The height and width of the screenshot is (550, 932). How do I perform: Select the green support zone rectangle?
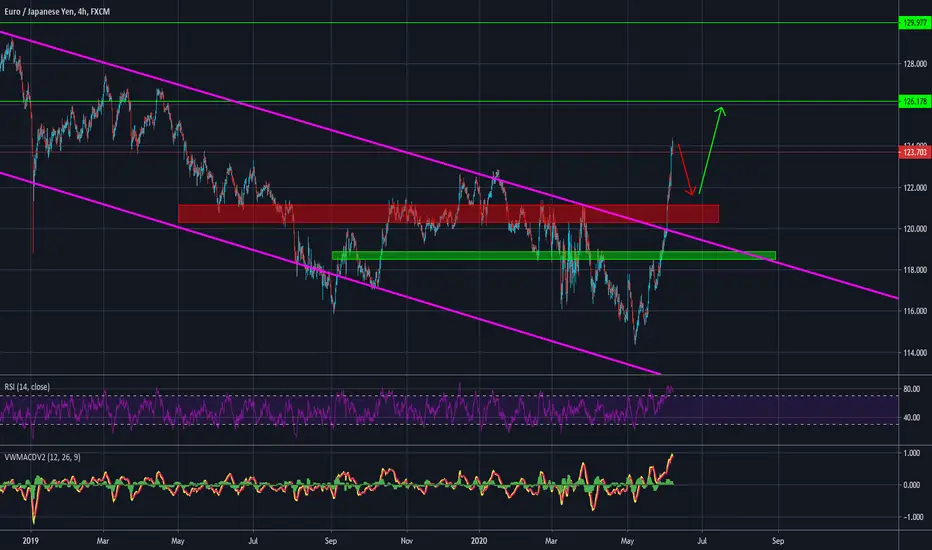tap(554, 256)
